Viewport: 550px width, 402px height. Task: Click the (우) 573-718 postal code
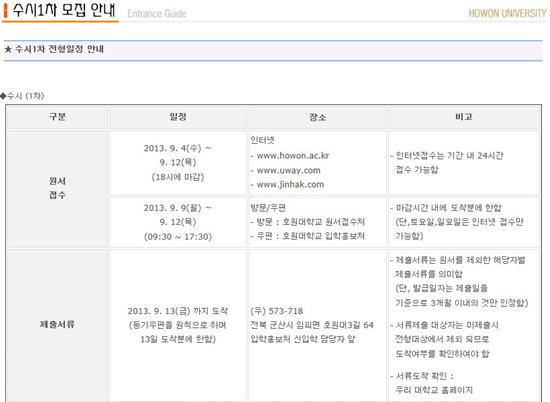coord(277,311)
